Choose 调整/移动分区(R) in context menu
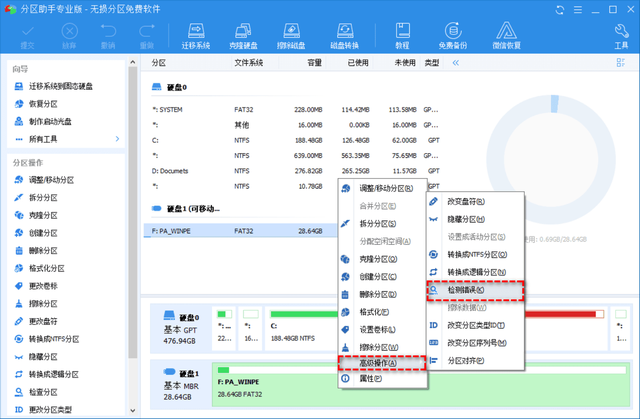 point(382,188)
